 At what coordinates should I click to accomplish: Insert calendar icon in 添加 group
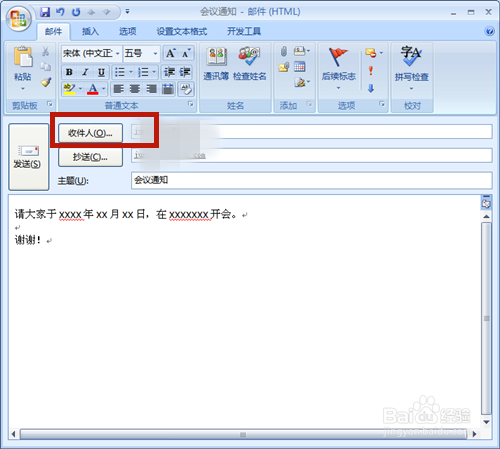[300, 67]
